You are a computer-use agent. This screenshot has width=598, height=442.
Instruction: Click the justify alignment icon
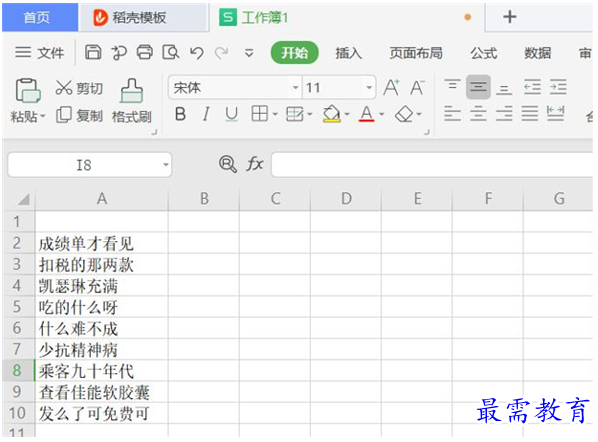click(x=530, y=114)
